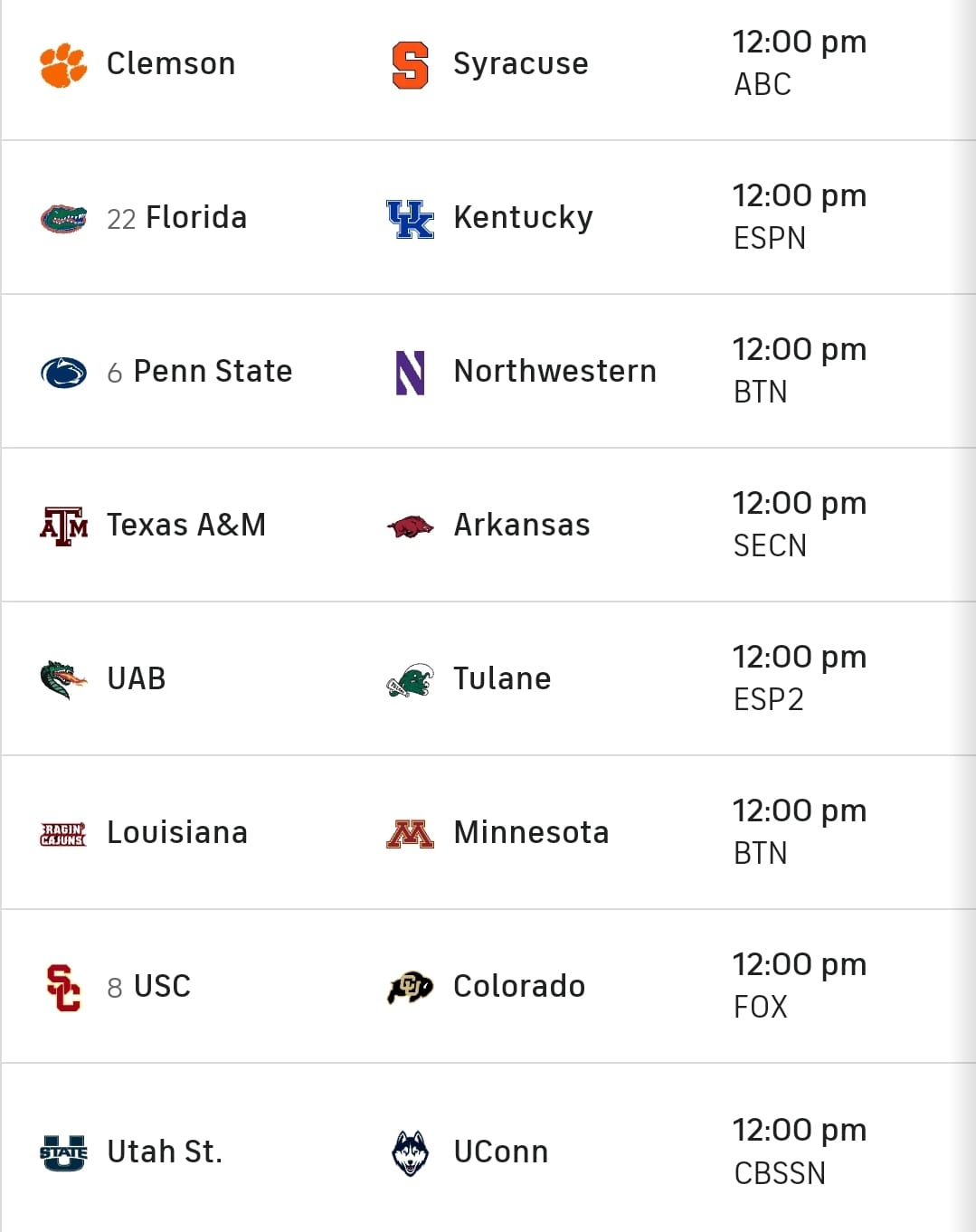Tap the UAB dragon logo

[63, 679]
